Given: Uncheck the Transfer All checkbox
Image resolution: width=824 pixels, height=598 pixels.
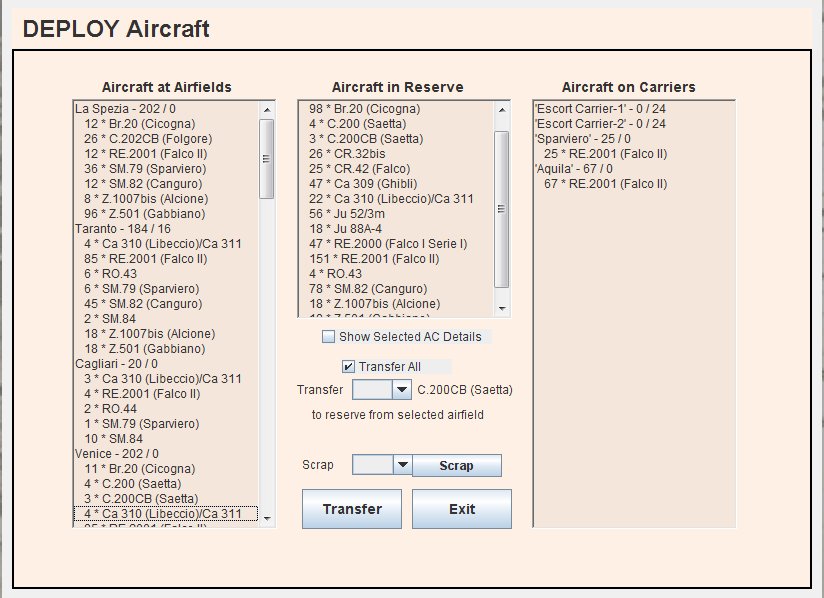Looking at the screenshot, I should [348, 367].
